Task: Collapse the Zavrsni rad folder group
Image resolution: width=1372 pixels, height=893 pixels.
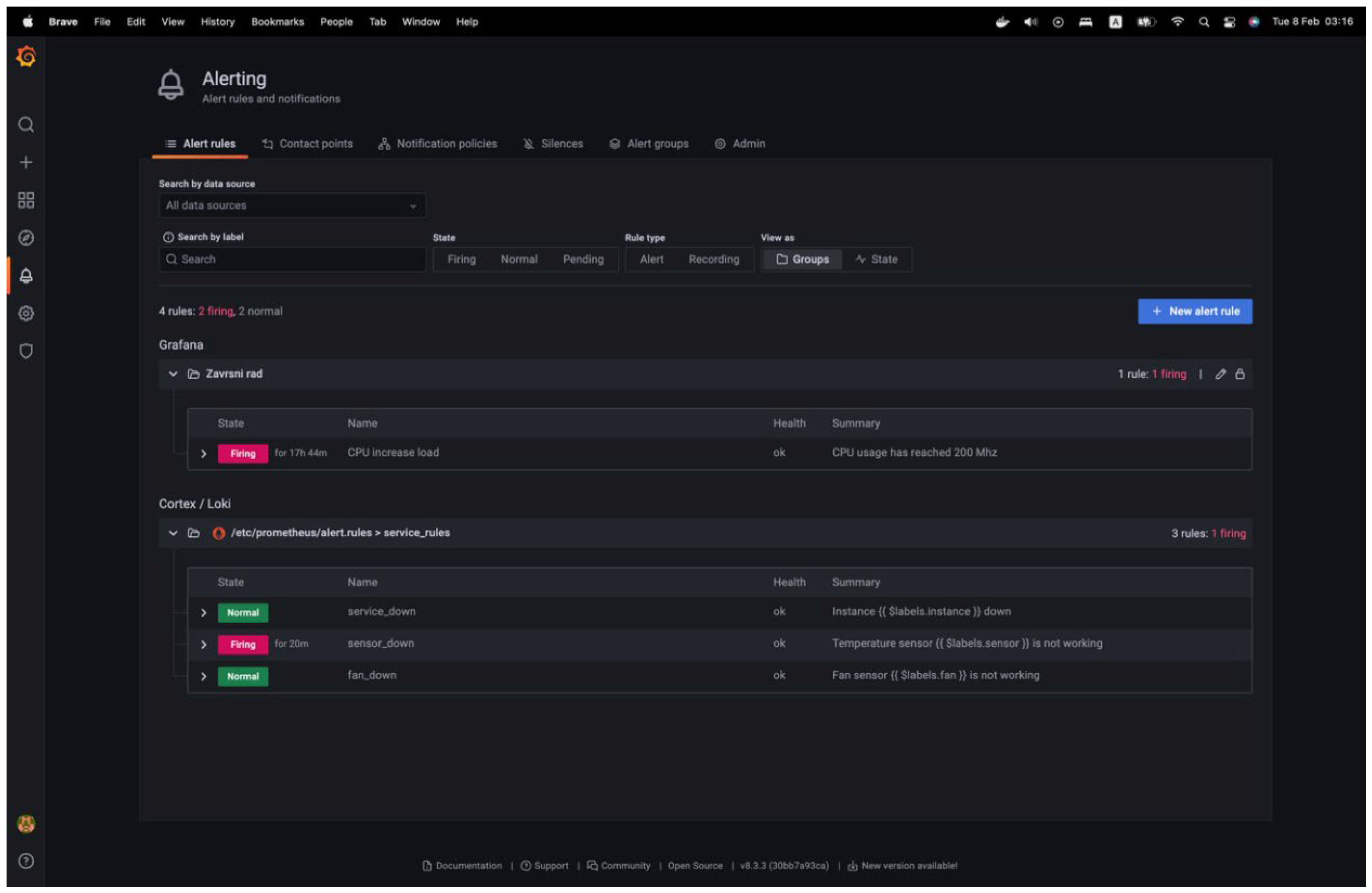Action: click(173, 374)
